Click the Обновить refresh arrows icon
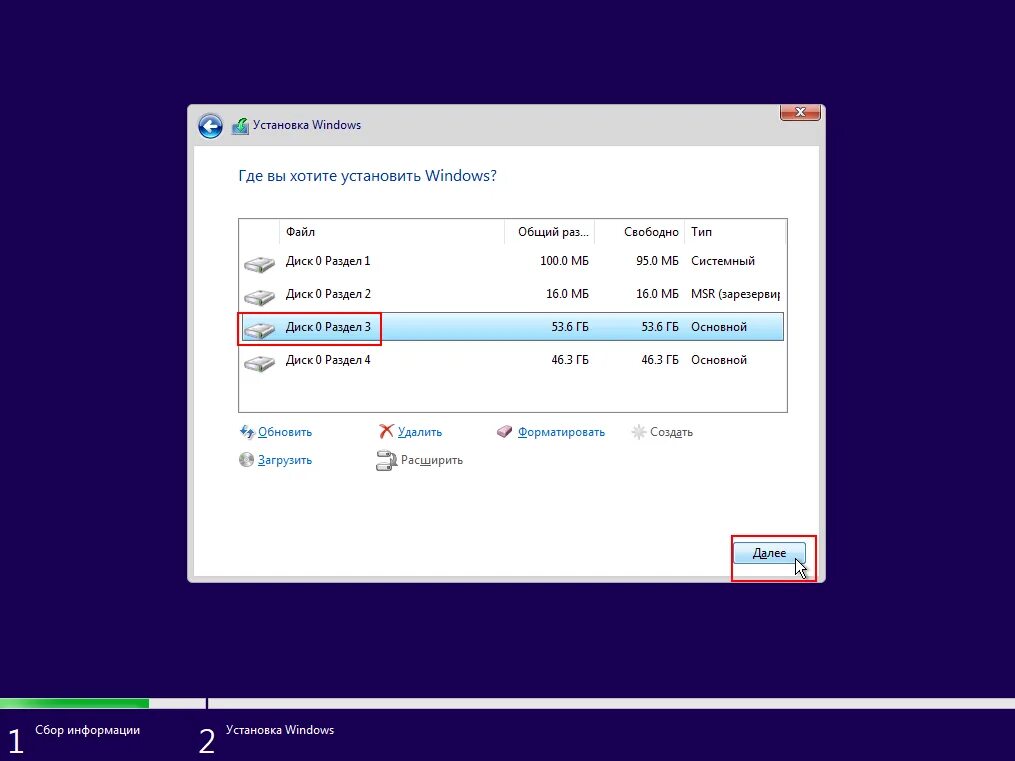This screenshot has height=761, width=1015. [x=247, y=432]
